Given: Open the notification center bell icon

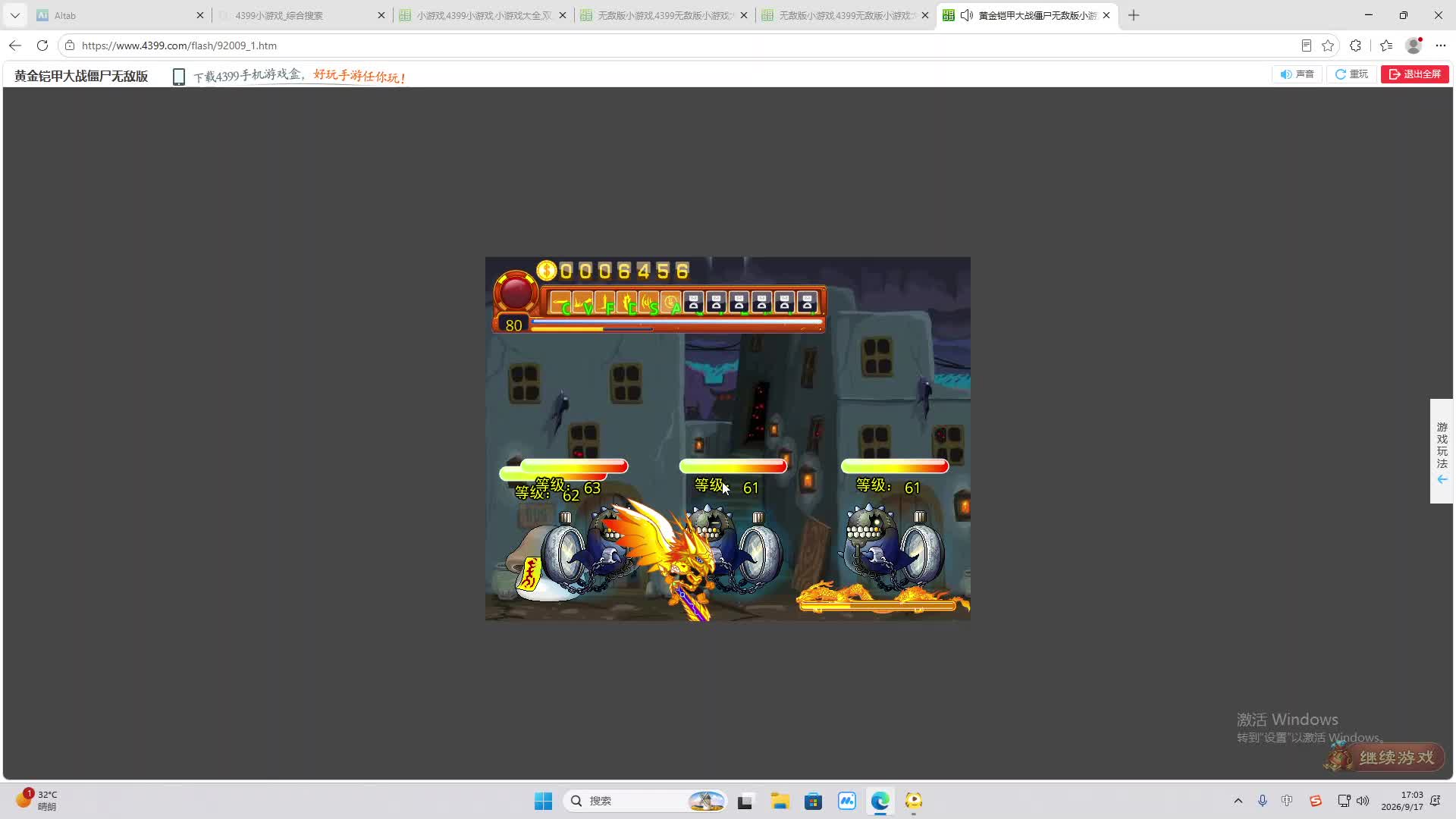Looking at the screenshot, I should pyautogui.click(x=1436, y=801).
